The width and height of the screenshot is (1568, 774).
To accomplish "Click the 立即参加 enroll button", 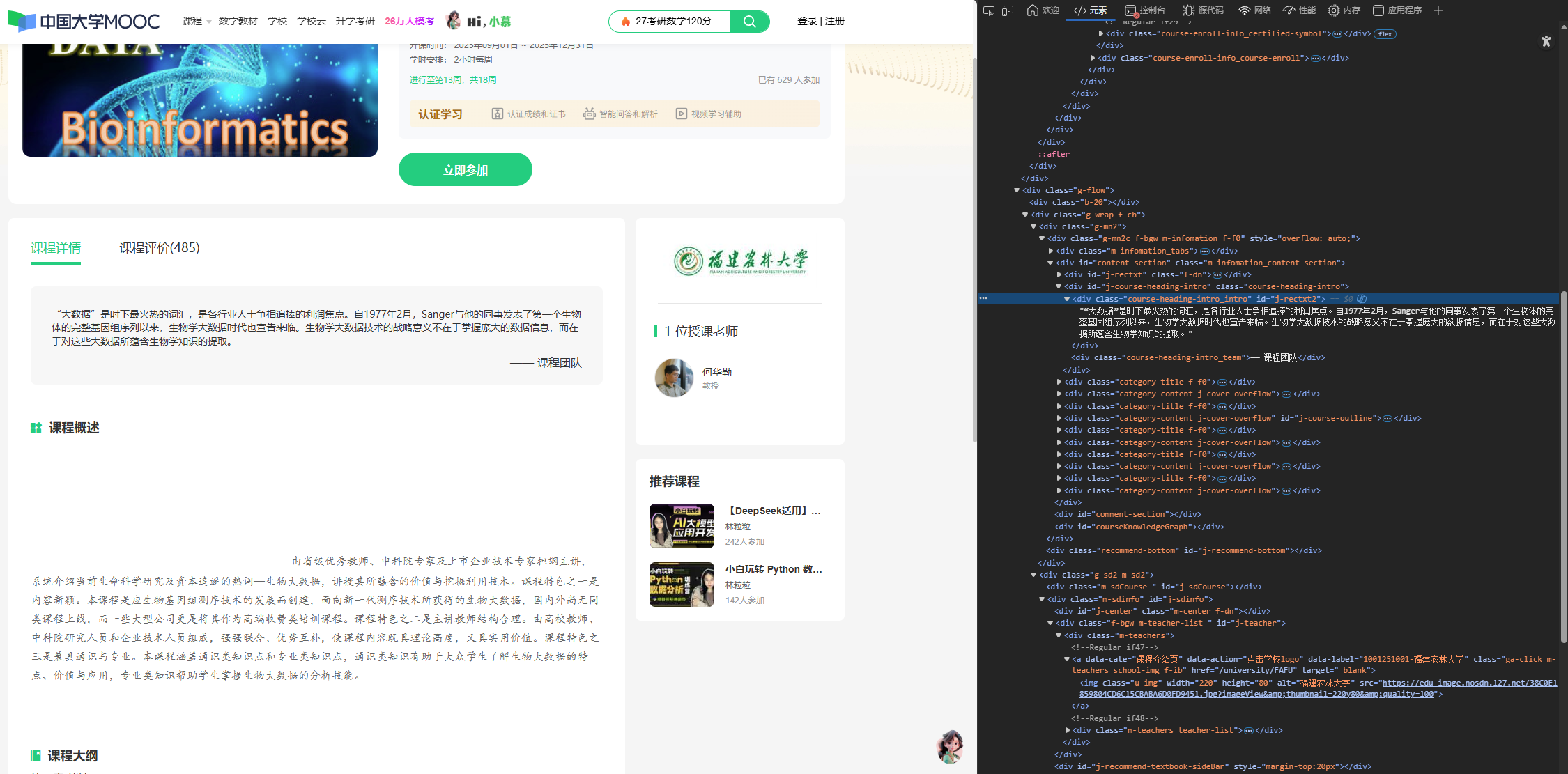I will coord(465,170).
